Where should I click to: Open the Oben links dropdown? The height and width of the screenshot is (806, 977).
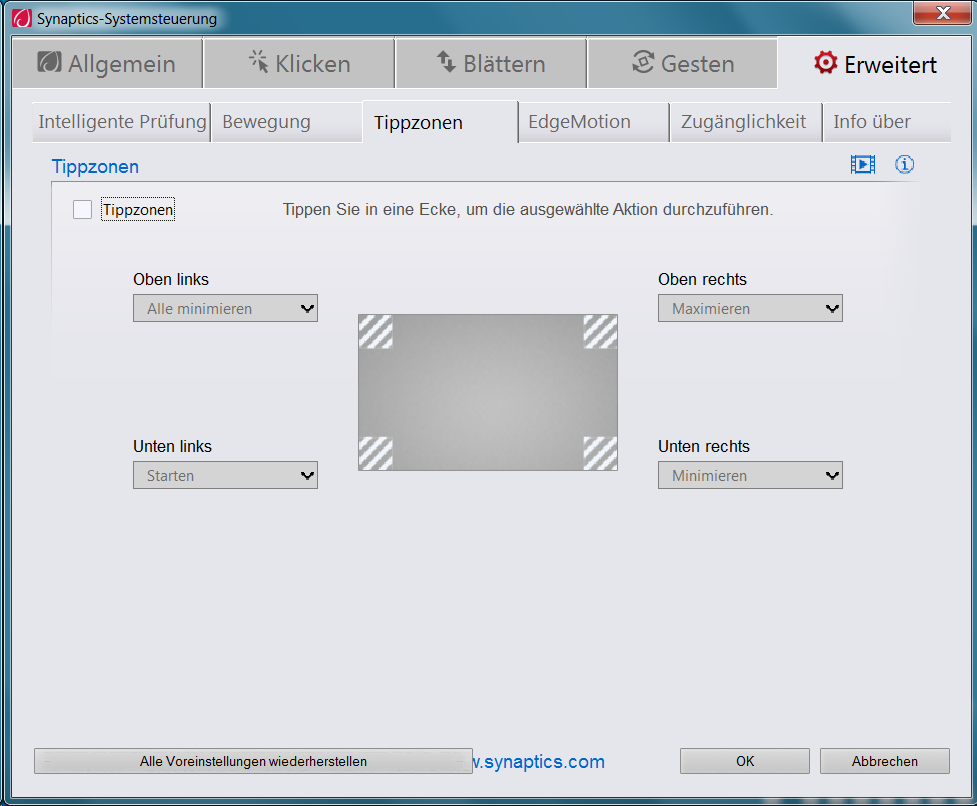coord(226,308)
